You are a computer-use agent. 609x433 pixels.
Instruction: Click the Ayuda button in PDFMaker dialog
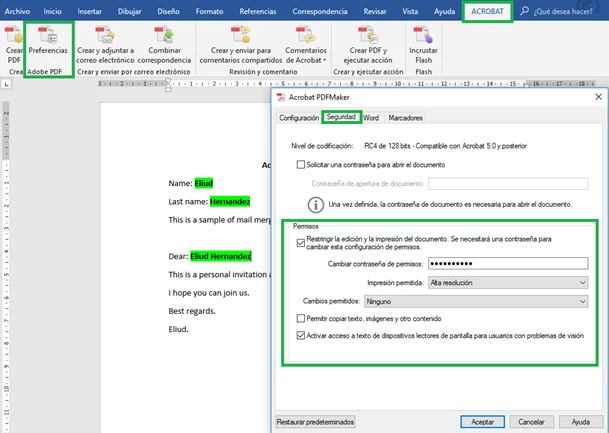pyautogui.click(x=580, y=422)
